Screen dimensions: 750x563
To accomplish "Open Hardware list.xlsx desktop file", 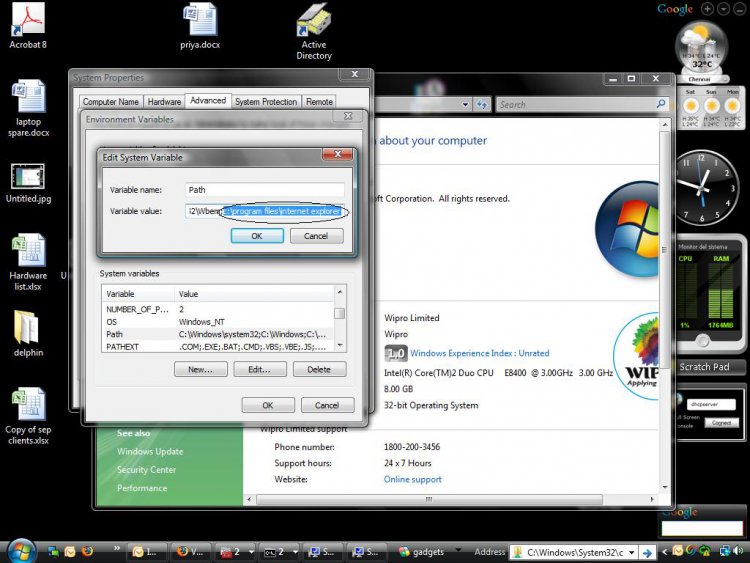I will coord(28,262).
